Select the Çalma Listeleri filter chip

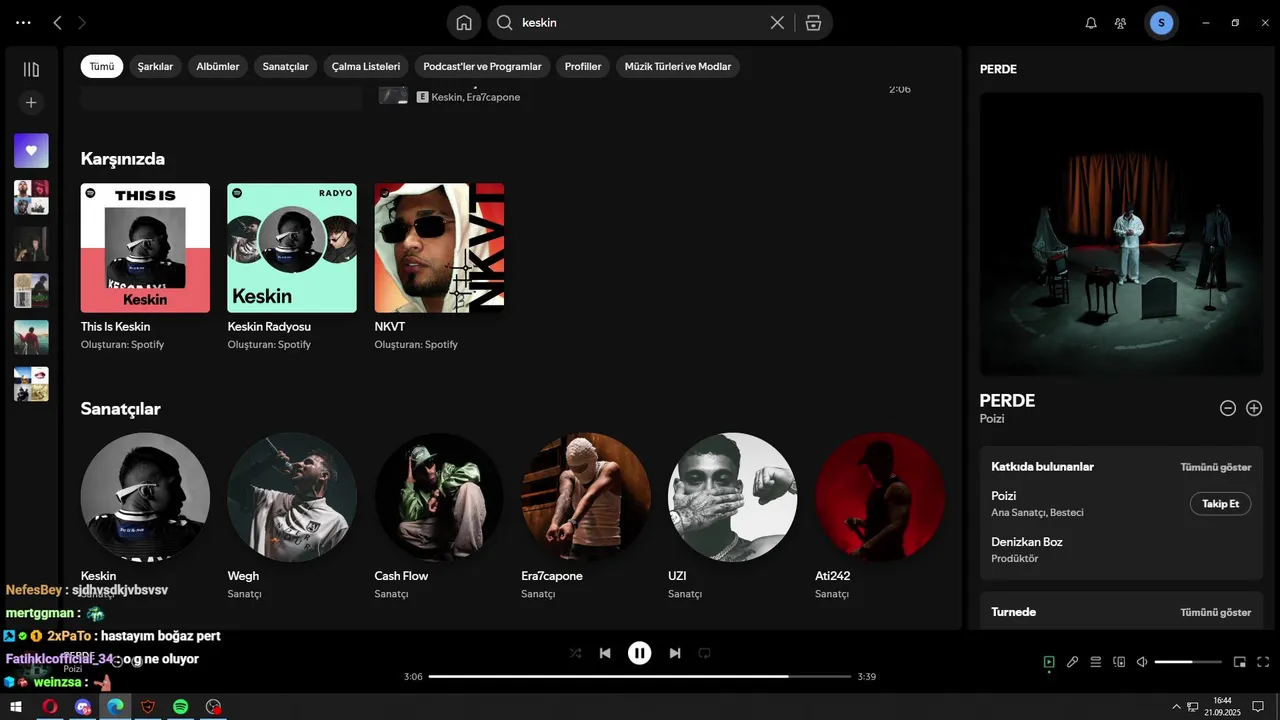[x=366, y=66]
